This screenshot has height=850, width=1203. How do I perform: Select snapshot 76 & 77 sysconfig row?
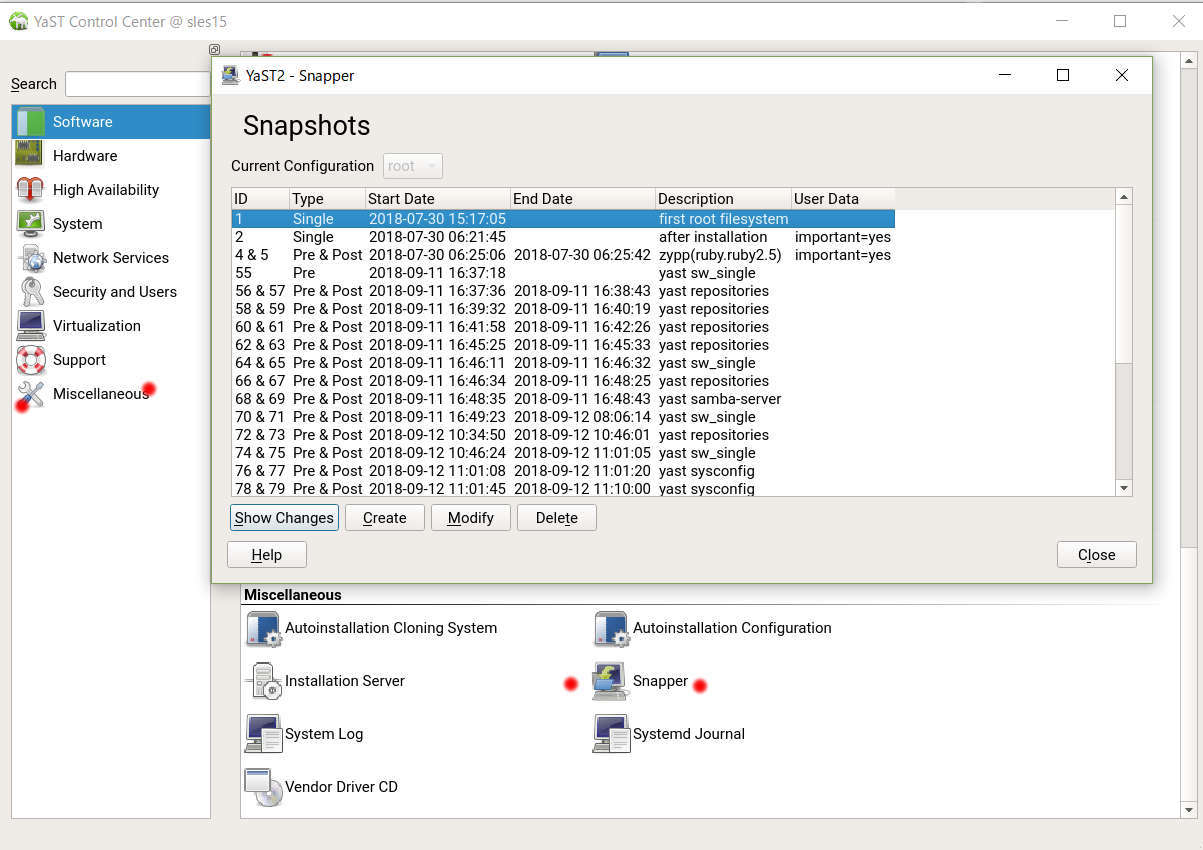tap(563, 471)
